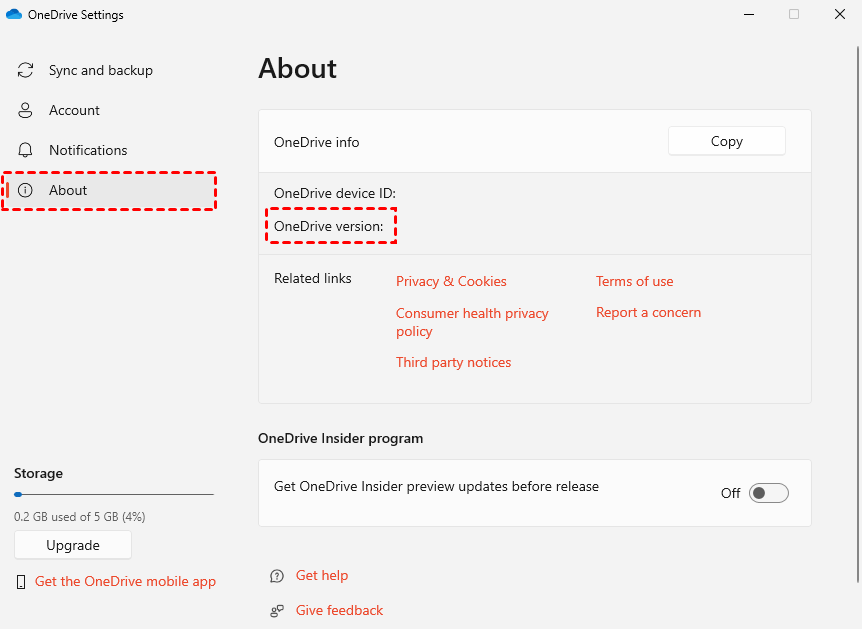Click the OneDrive cloud icon in title bar

point(14,15)
